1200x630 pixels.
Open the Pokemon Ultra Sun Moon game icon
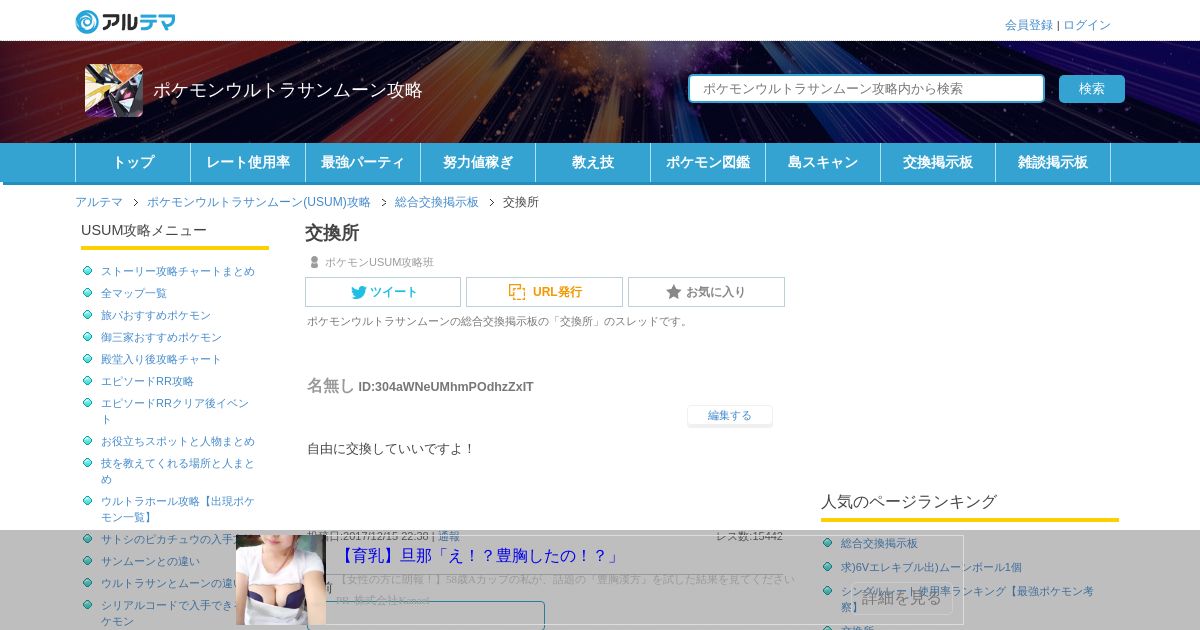tap(114, 90)
